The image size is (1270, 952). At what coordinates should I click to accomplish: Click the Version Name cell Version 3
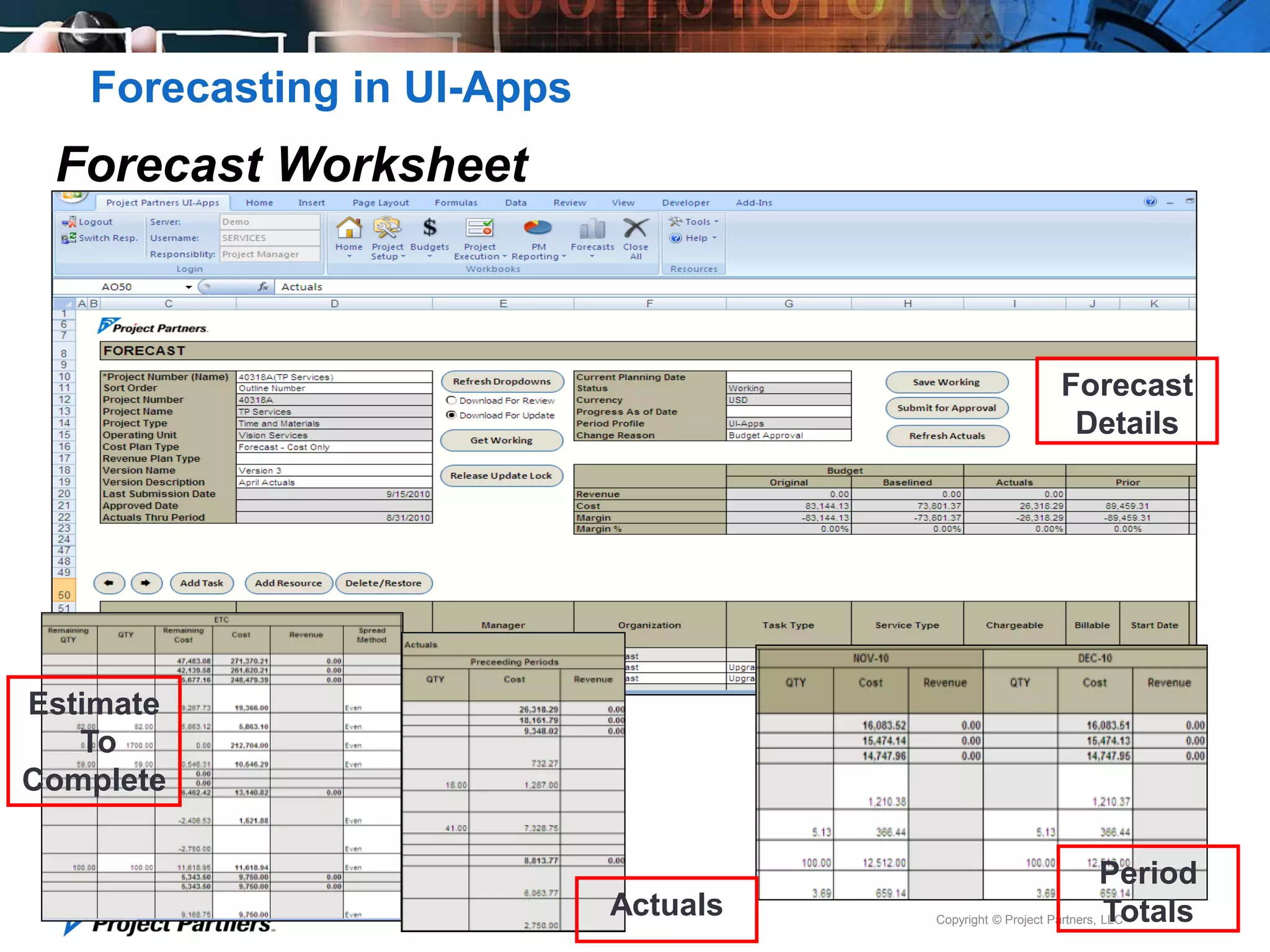pos(334,470)
